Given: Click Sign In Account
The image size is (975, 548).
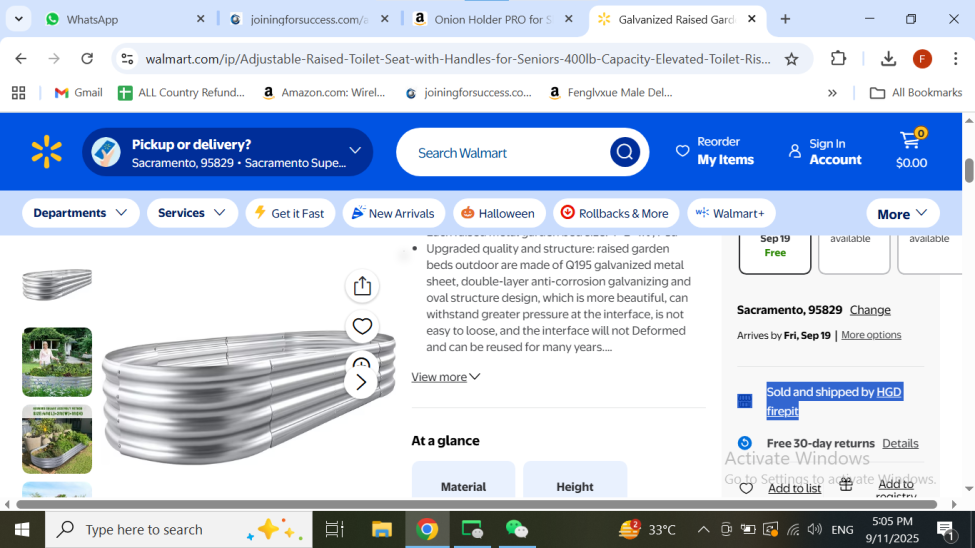Looking at the screenshot, I should tap(825, 151).
